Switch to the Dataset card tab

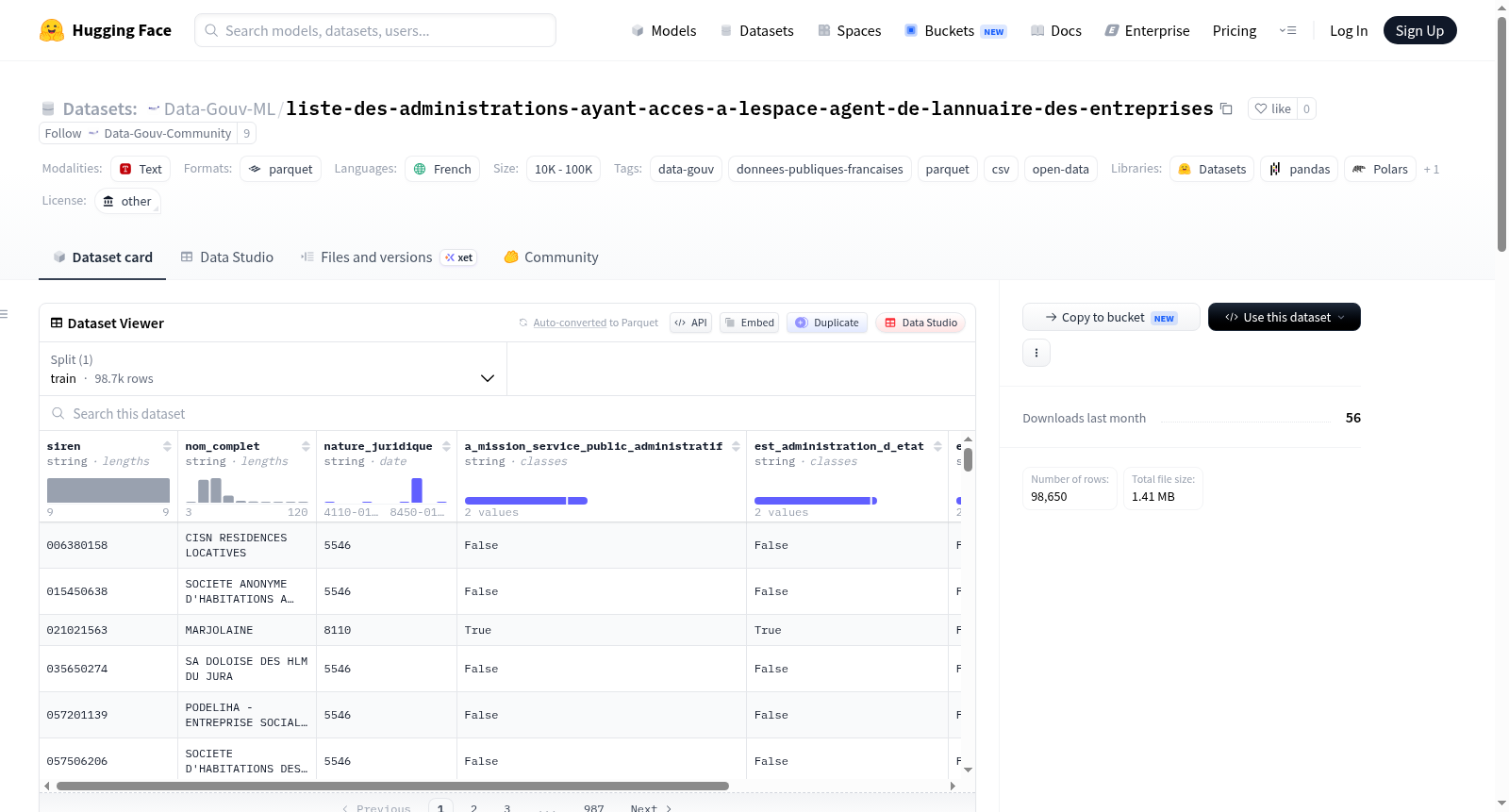click(x=102, y=257)
